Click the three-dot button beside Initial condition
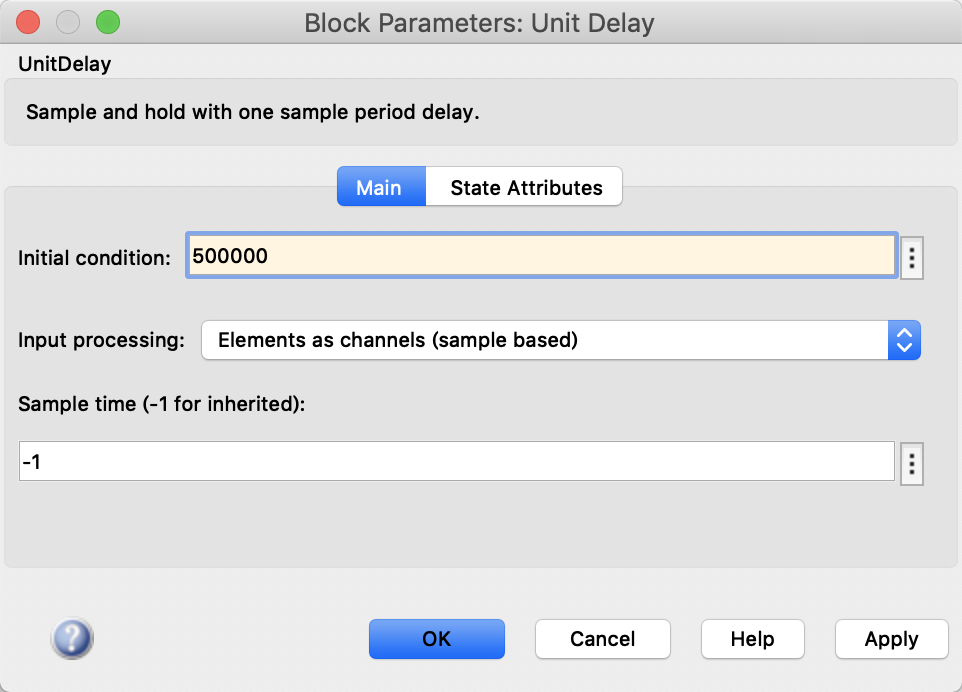This screenshot has height=692, width=962. [911, 257]
